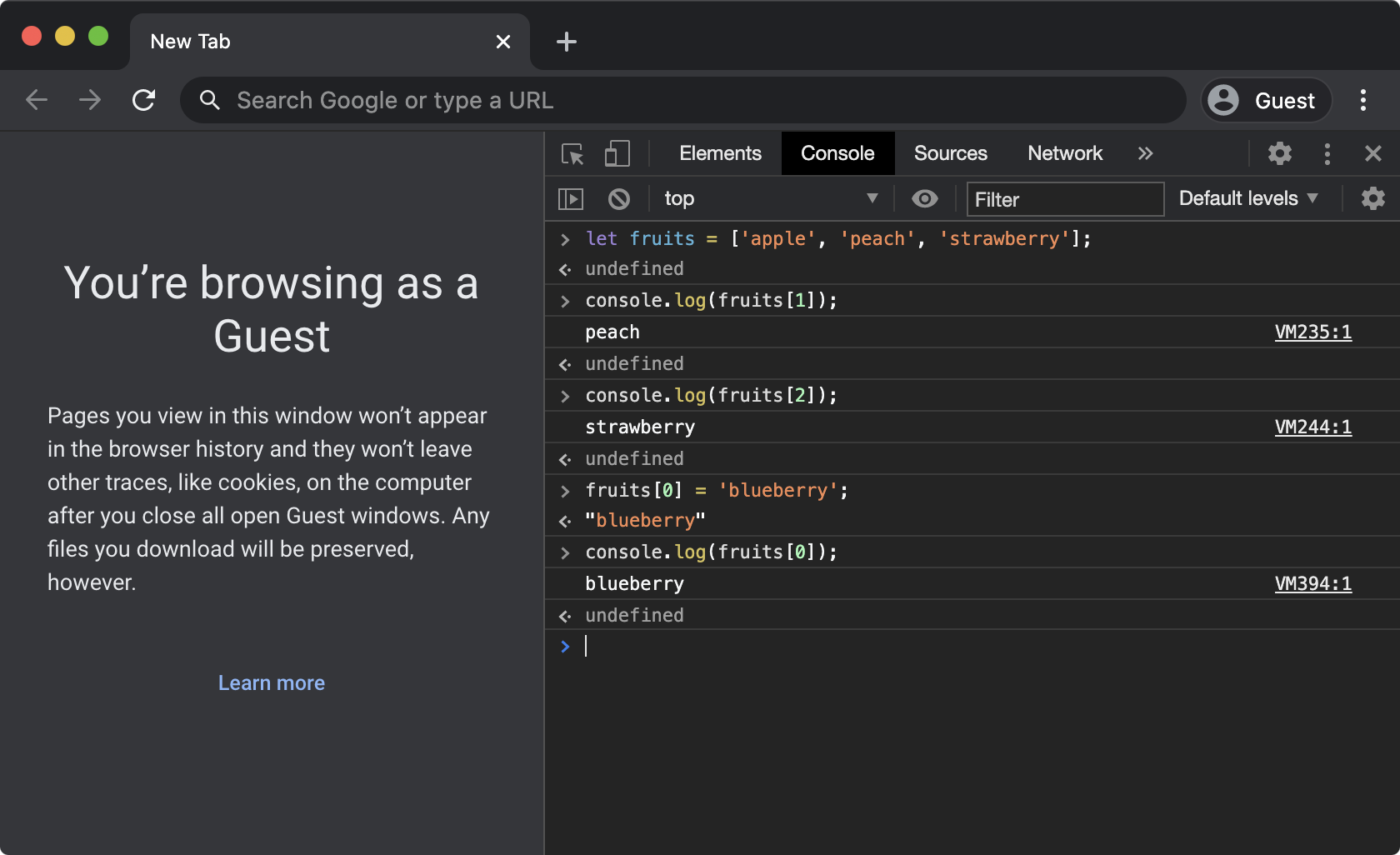Image resolution: width=1400 pixels, height=855 pixels.
Task: Click the console input prompt
Action: pos(983,647)
